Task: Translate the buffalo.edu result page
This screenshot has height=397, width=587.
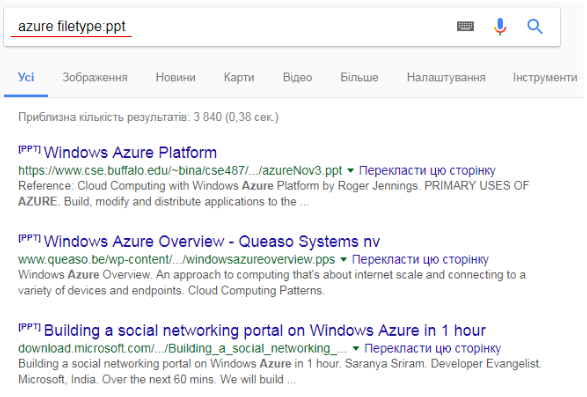Action: [427, 170]
